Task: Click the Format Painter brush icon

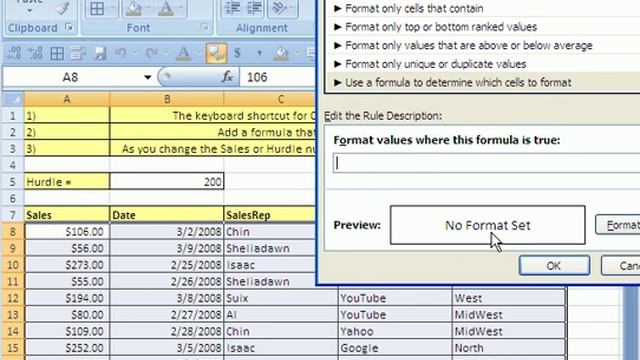Action: (62, 8)
